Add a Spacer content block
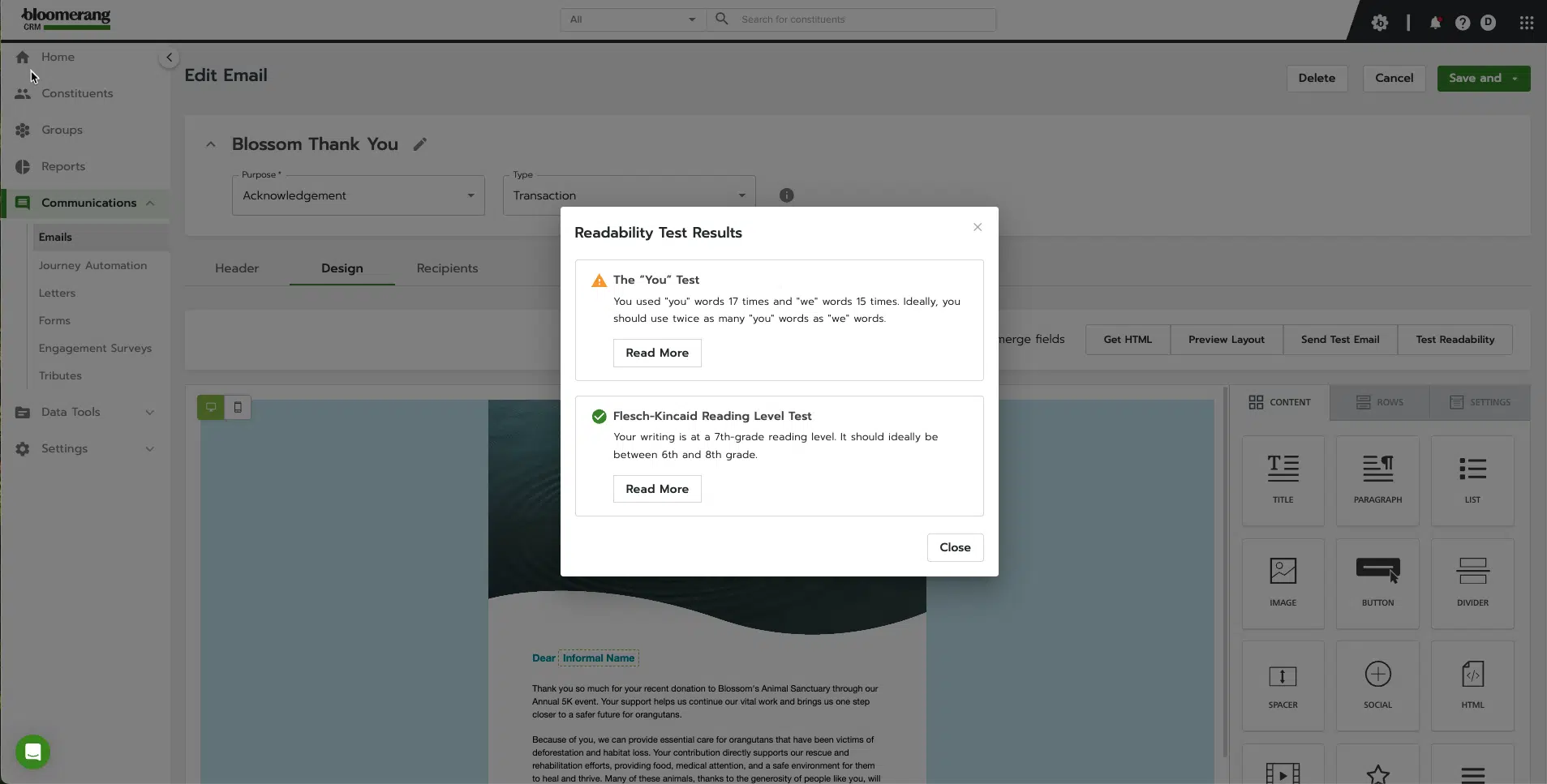Image resolution: width=1547 pixels, height=784 pixels. point(1283,685)
